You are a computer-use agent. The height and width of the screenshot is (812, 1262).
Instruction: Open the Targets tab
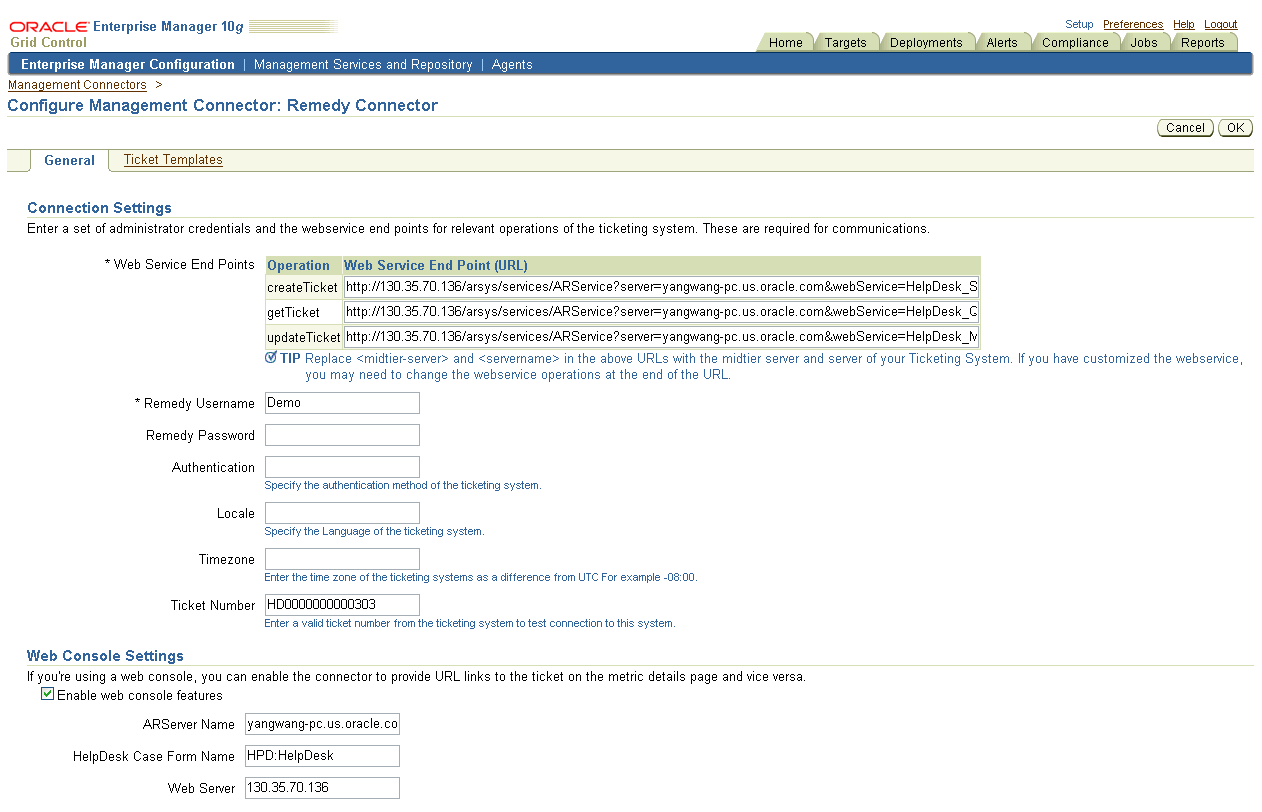pos(845,43)
